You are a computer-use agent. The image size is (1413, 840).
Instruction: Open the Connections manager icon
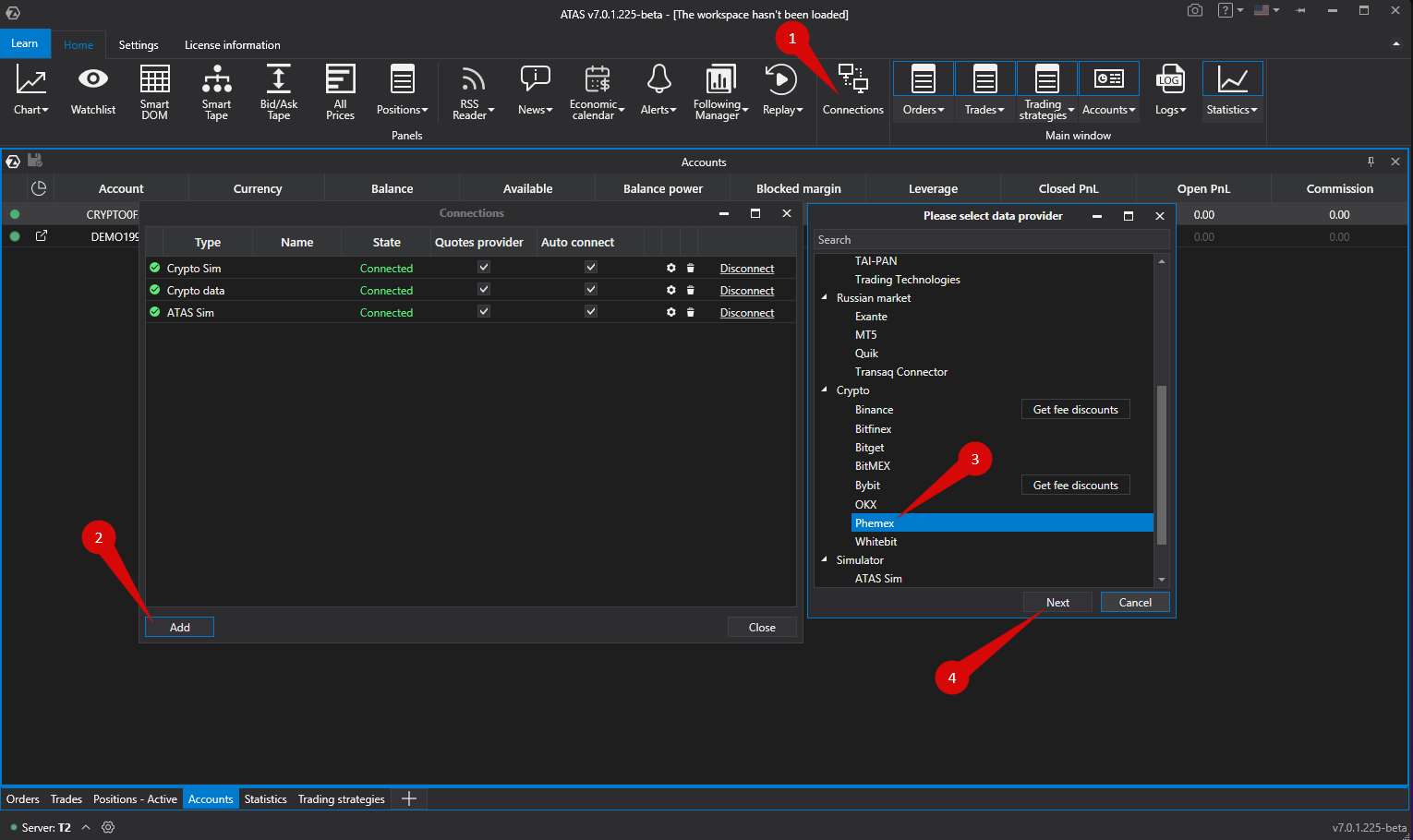click(x=852, y=80)
